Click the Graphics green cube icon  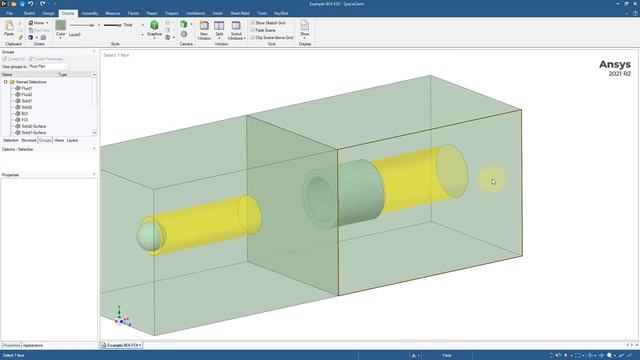pyautogui.click(x=154, y=26)
